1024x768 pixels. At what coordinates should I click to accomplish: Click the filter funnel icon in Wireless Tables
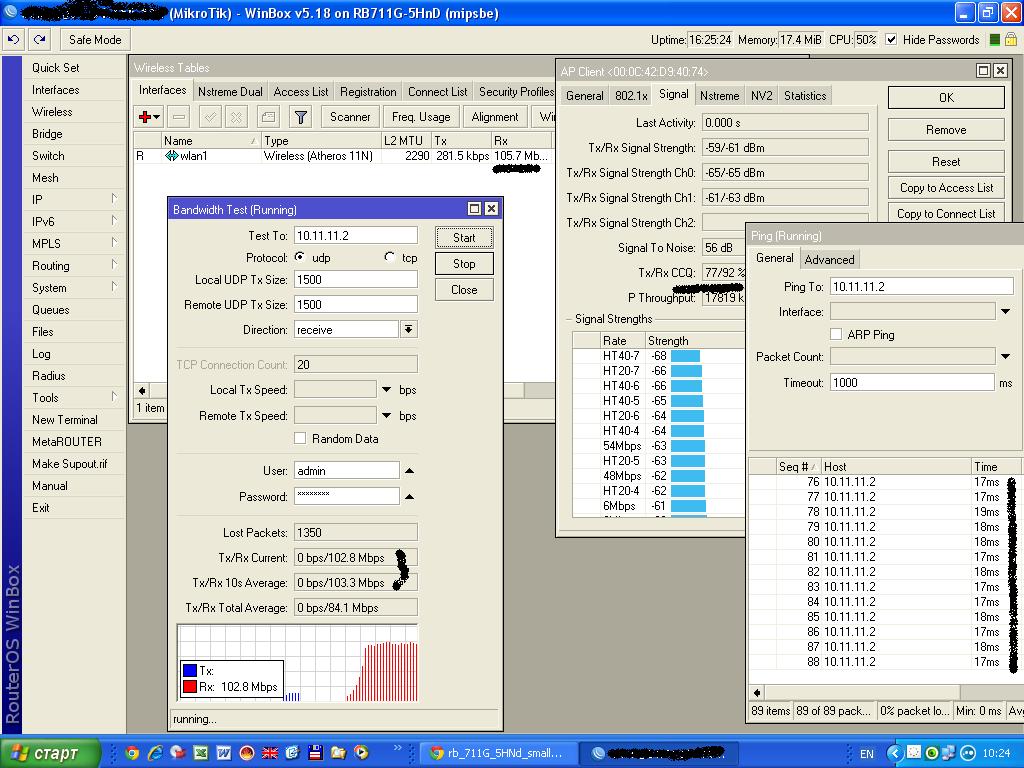[300, 117]
